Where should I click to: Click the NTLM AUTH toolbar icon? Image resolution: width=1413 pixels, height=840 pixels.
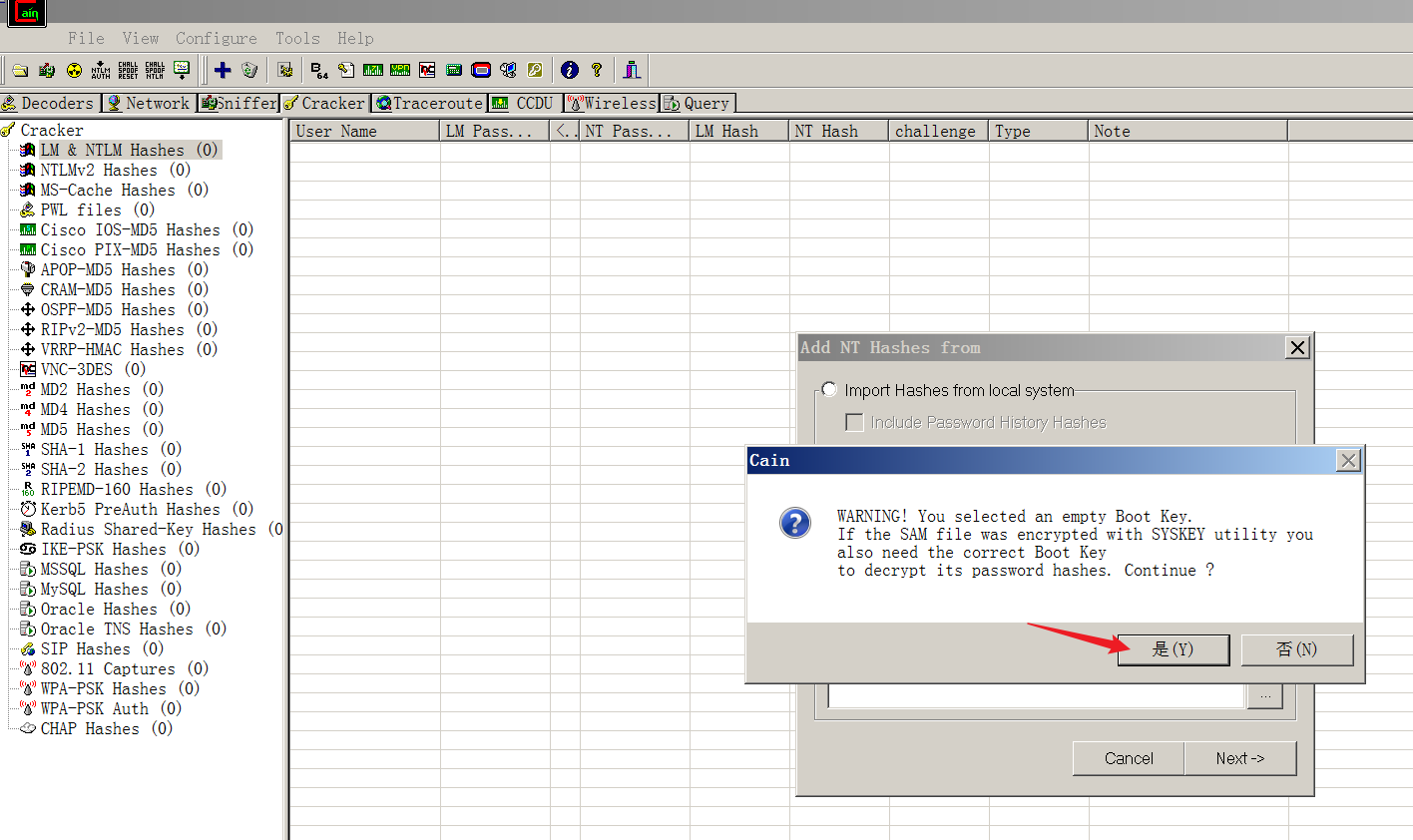101,70
